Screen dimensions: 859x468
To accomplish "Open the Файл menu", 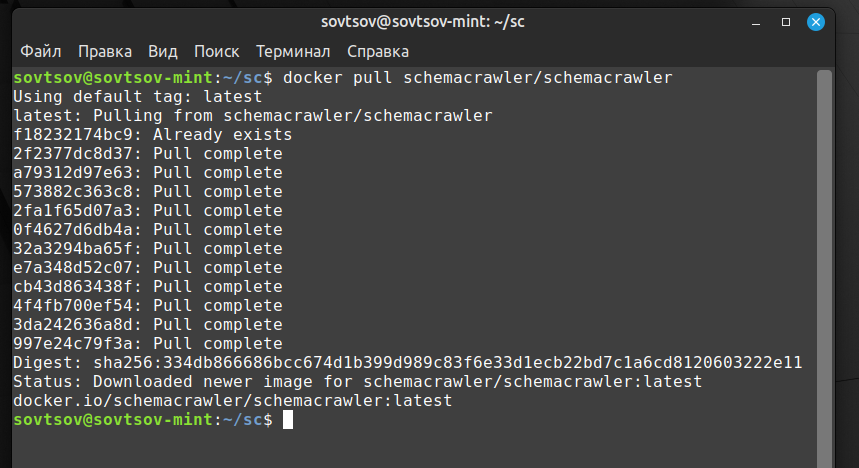I will pyautogui.click(x=41, y=52).
